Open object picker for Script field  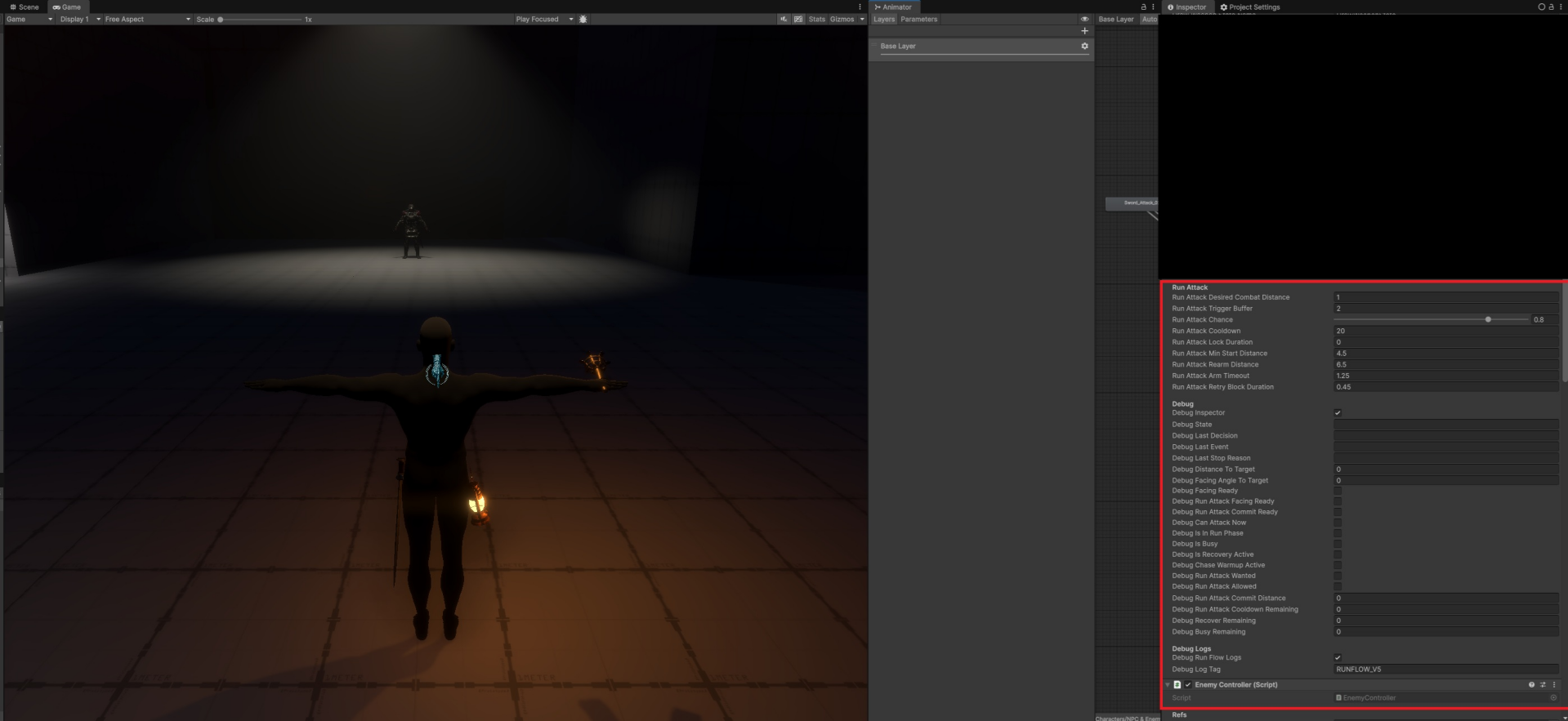tap(1553, 697)
